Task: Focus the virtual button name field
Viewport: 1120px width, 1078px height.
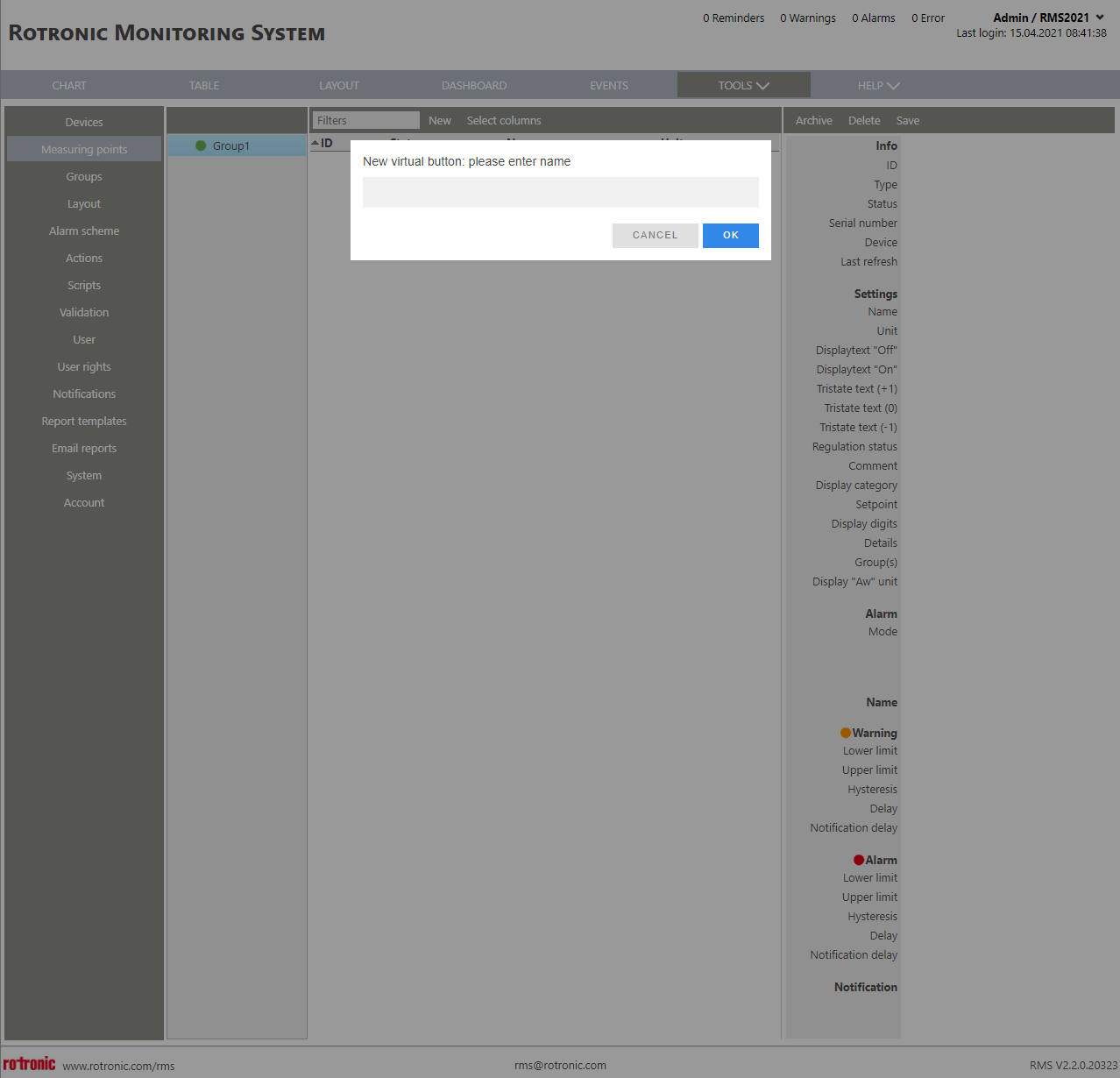Action: 561,192
